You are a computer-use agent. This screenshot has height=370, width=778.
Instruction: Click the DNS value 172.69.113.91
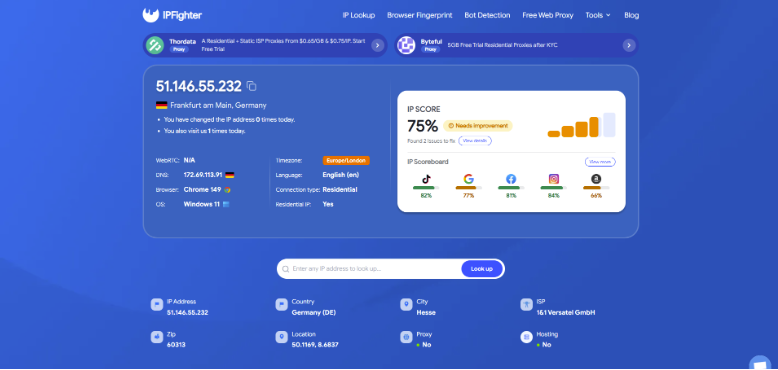203,175
